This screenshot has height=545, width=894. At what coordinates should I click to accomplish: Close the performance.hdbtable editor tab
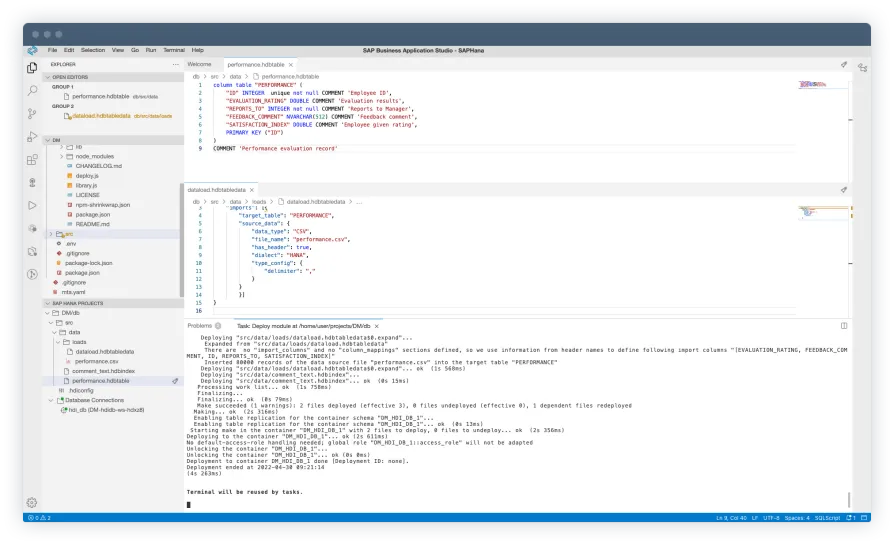tap(291, 65)
